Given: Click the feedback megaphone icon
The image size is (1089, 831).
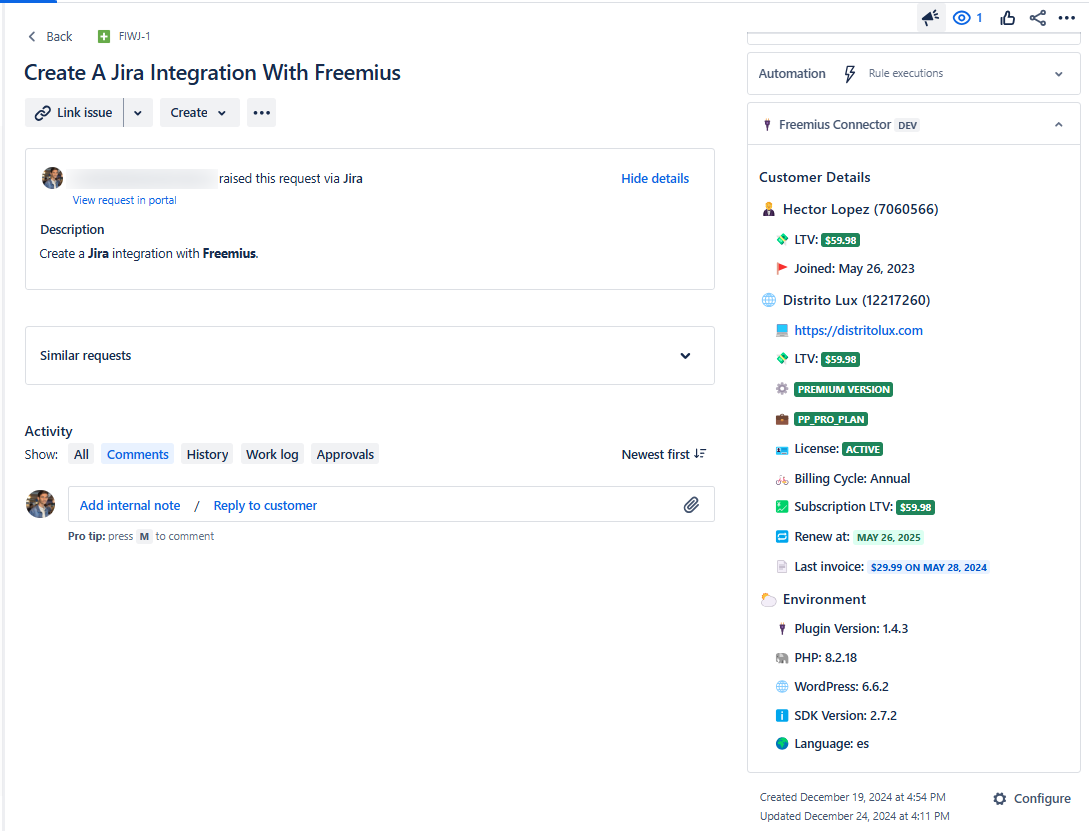Looking at the screenshot, I should (931, 18).
